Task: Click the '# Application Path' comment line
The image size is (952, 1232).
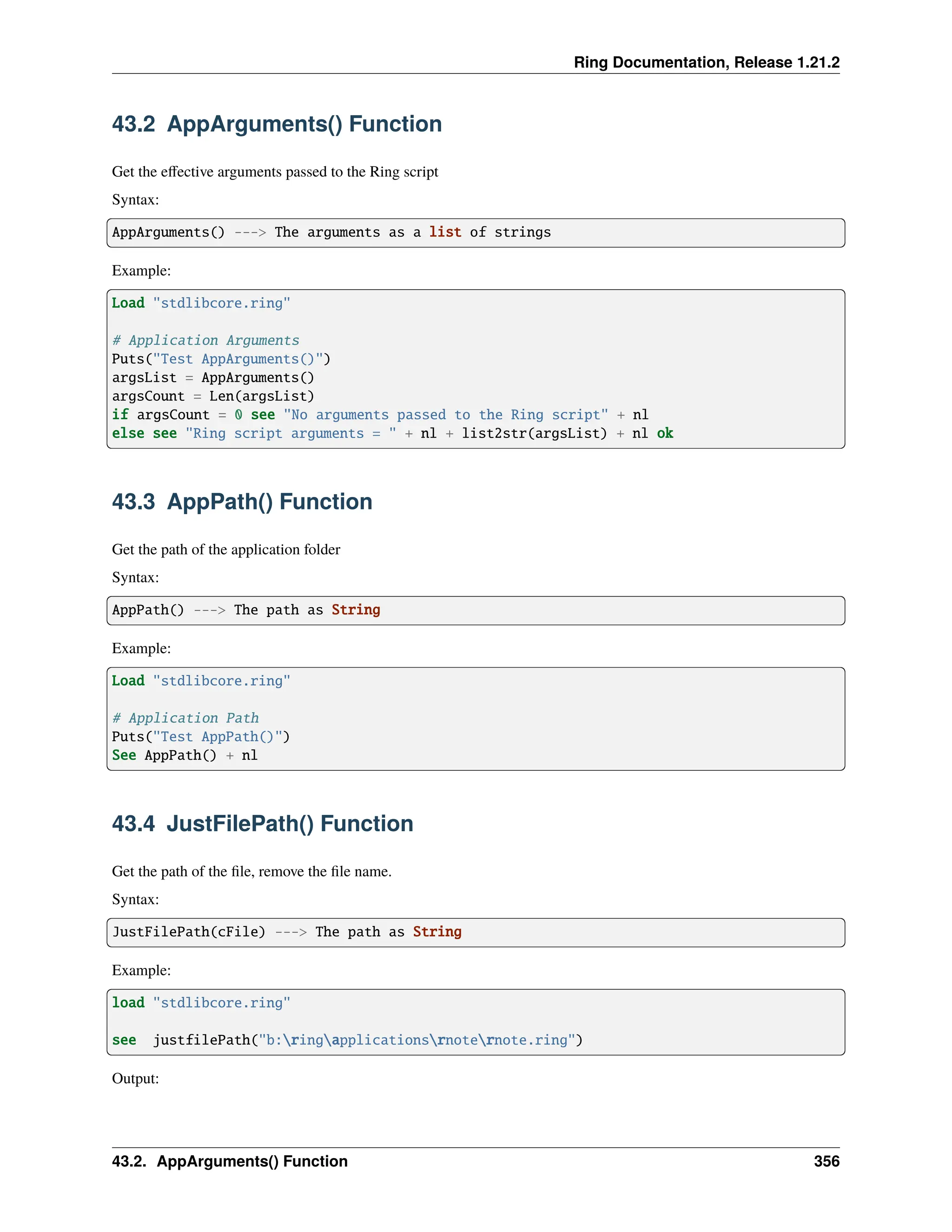Action: click(x=185, y=718)
